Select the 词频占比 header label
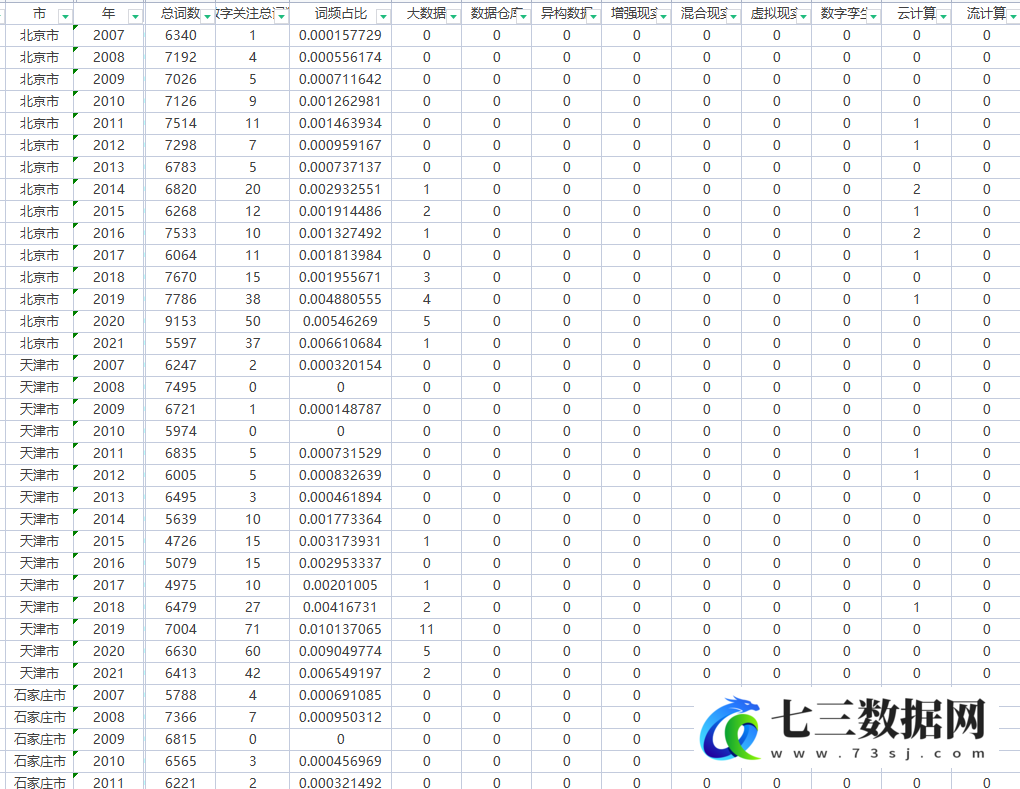 point(340,14)
